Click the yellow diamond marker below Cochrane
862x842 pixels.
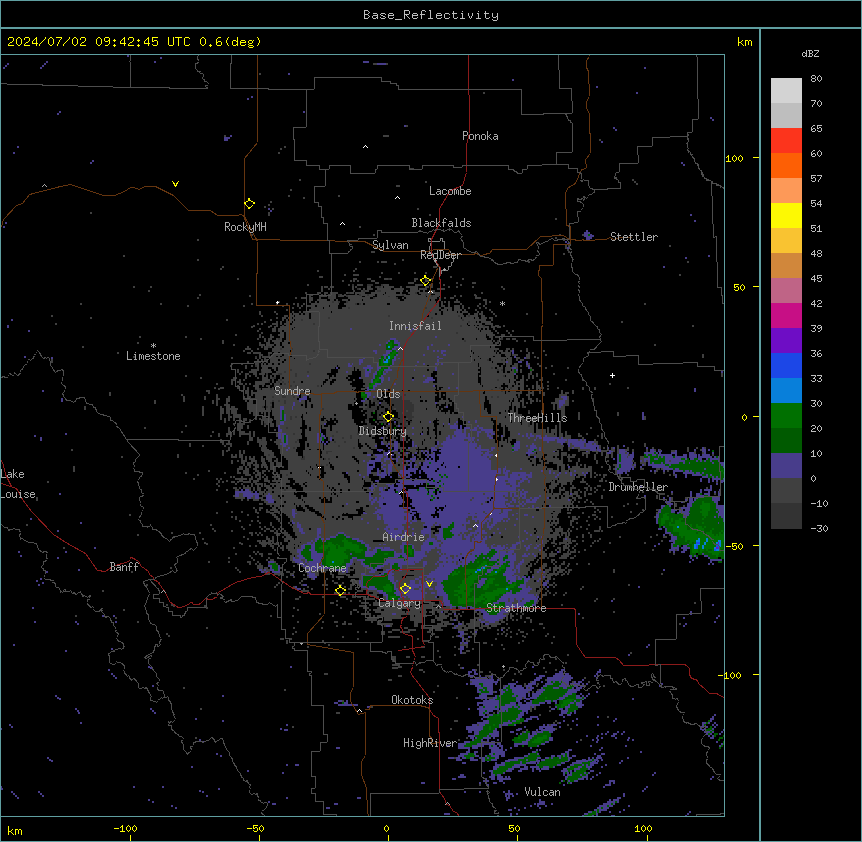[x=340, y=590]
